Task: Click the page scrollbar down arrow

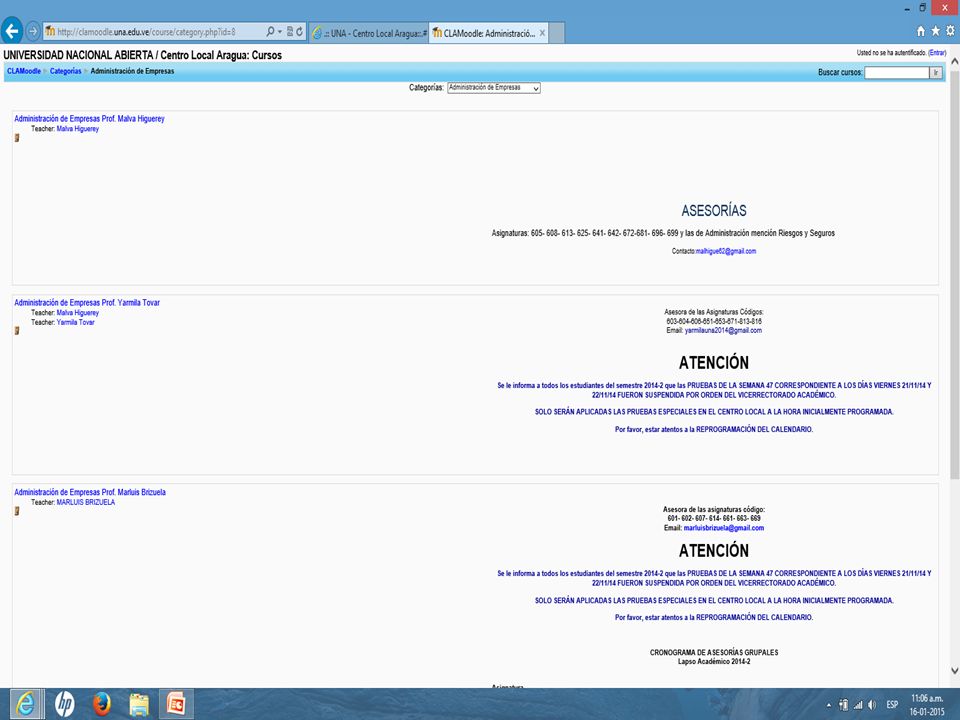Action: pyautogui.click(x=954, y=671)
